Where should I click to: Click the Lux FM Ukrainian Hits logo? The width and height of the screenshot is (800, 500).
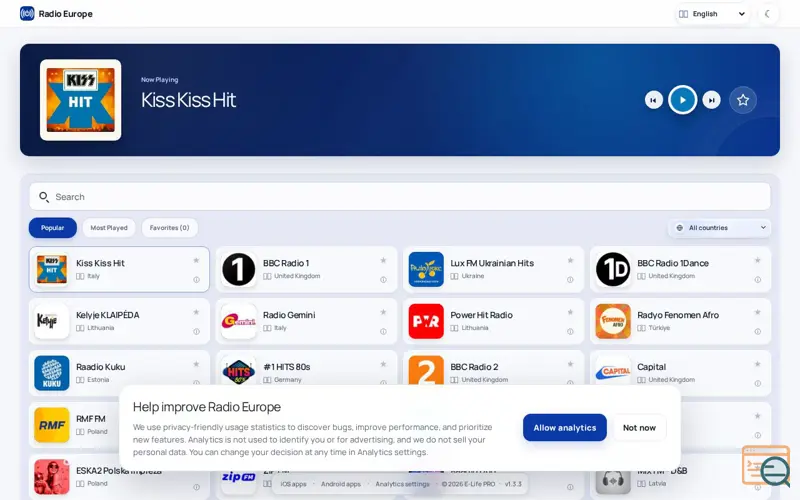click(x=426, y=269)
